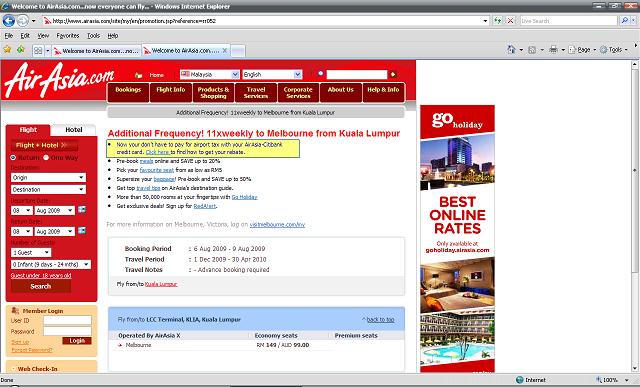Screen dimensions: 640x387
Task: Open the Favorites menu
Action: tap(68, 36)
